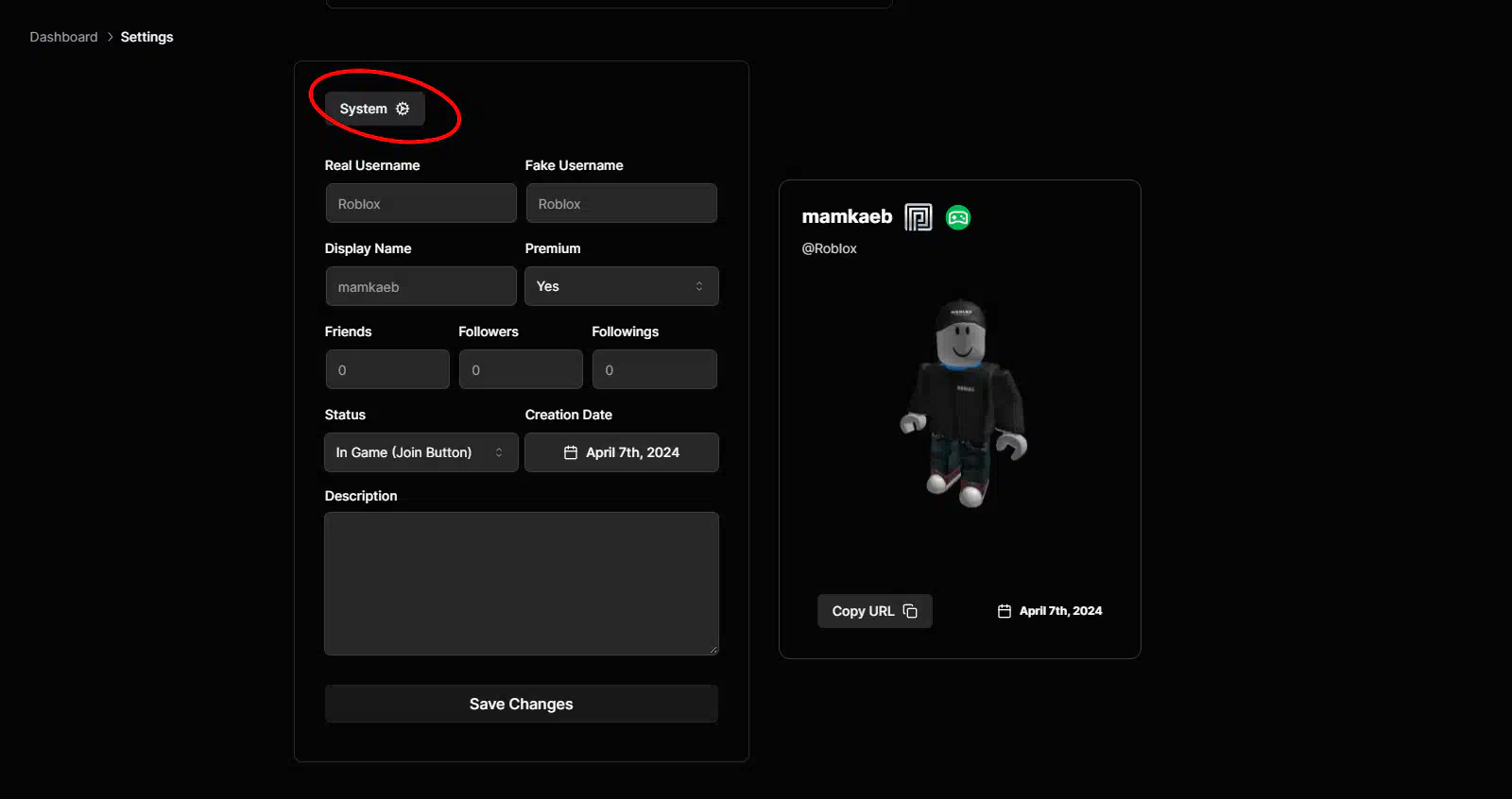
Task: Click the calendar icon in Creation Date button
Action: (571, 452)
